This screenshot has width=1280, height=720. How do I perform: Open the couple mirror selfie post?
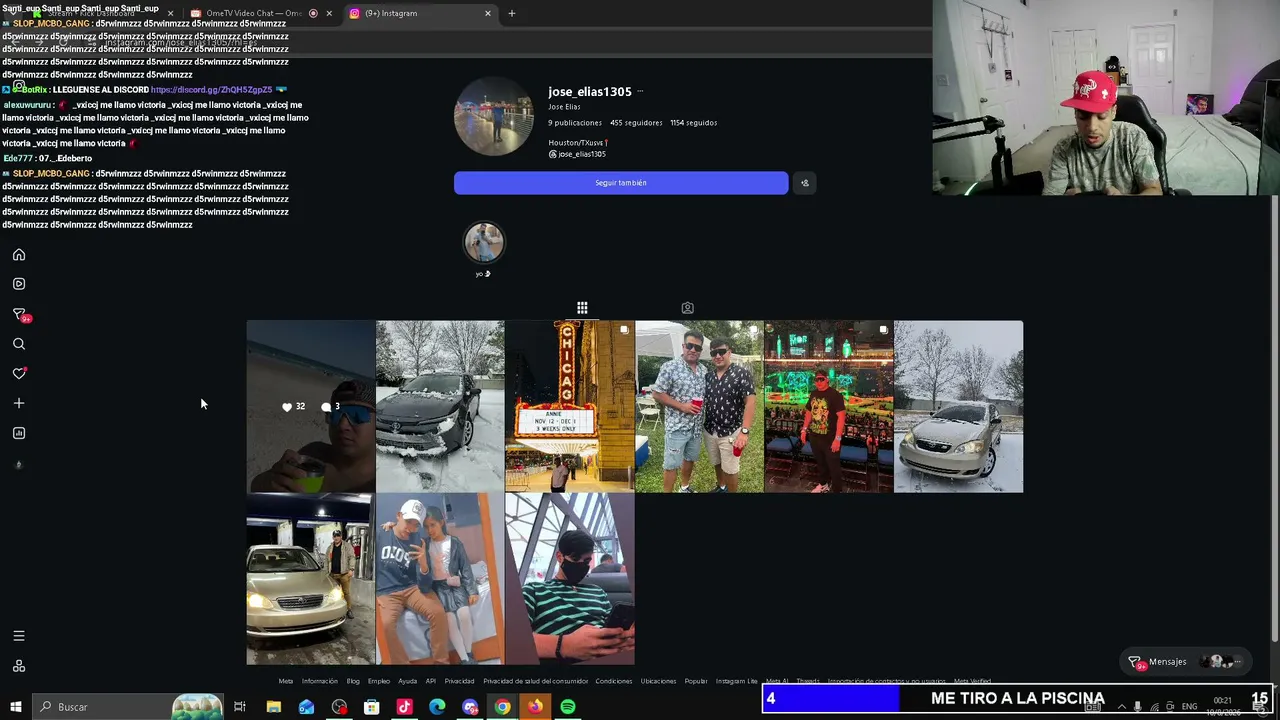pos(440,579)
